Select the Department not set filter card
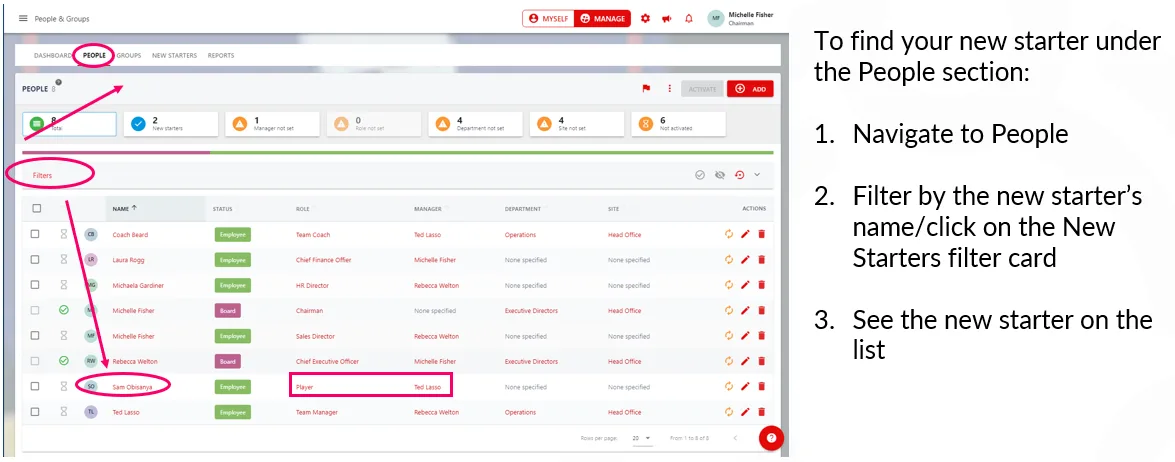This screenshot has height=462, width=1175. 475,124
